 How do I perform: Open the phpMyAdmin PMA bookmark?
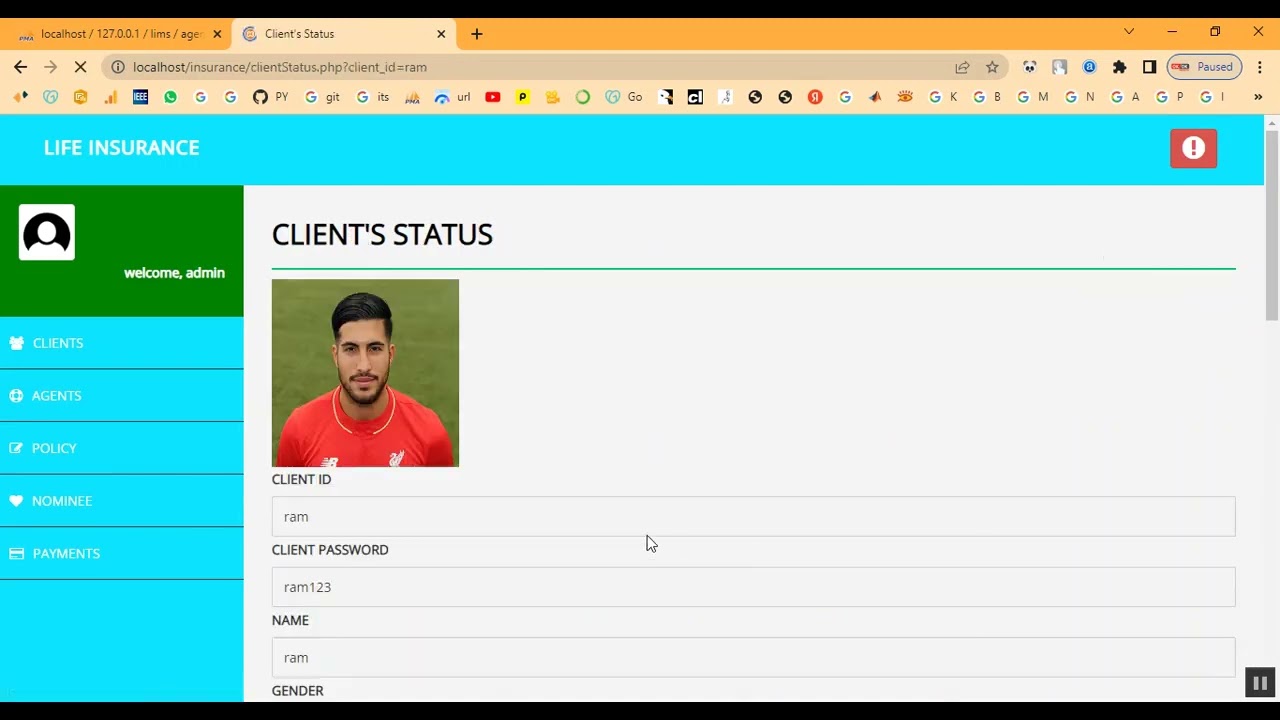point(412,97)
